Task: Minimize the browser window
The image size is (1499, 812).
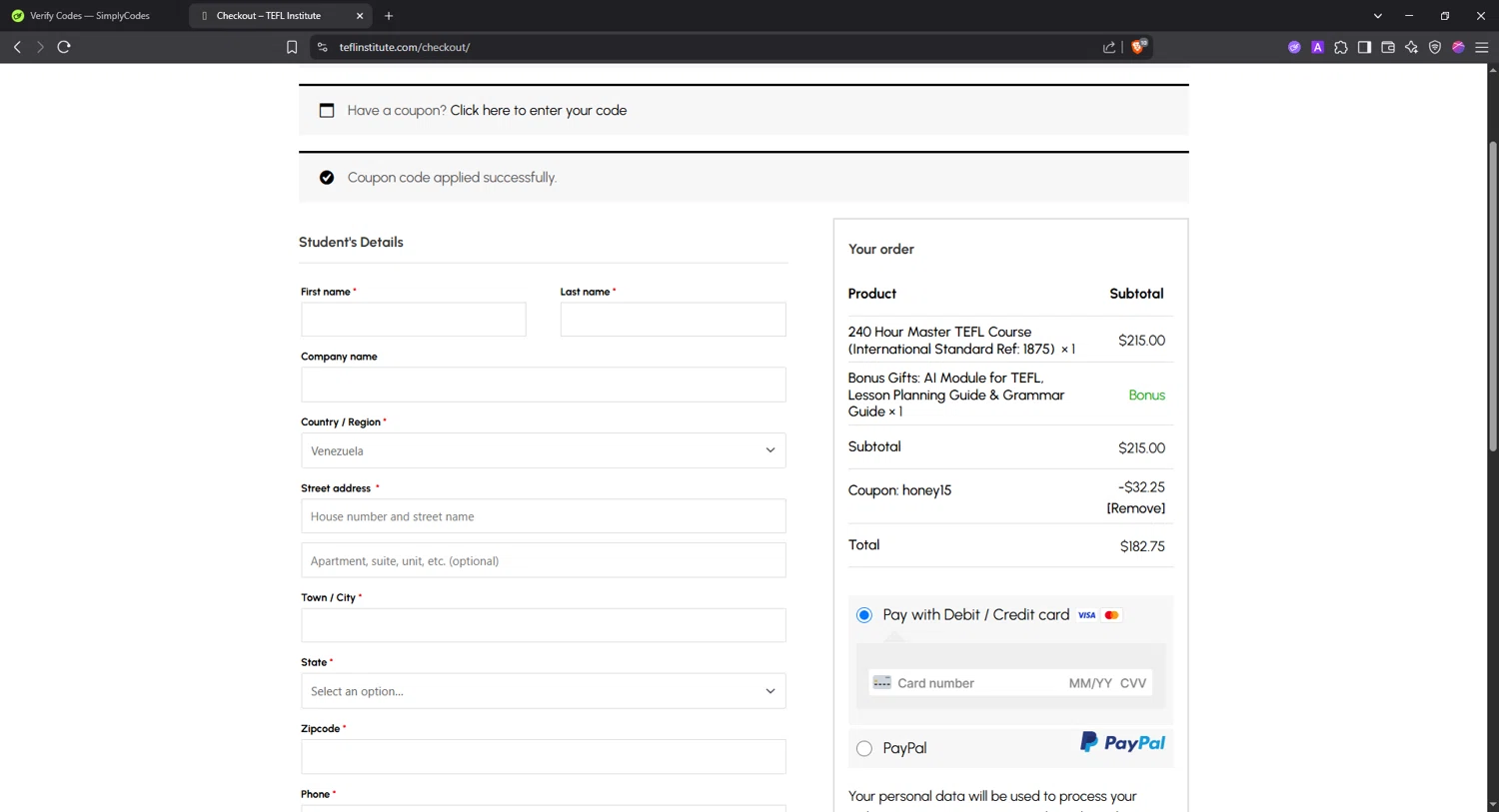Action: point(1409,16)
